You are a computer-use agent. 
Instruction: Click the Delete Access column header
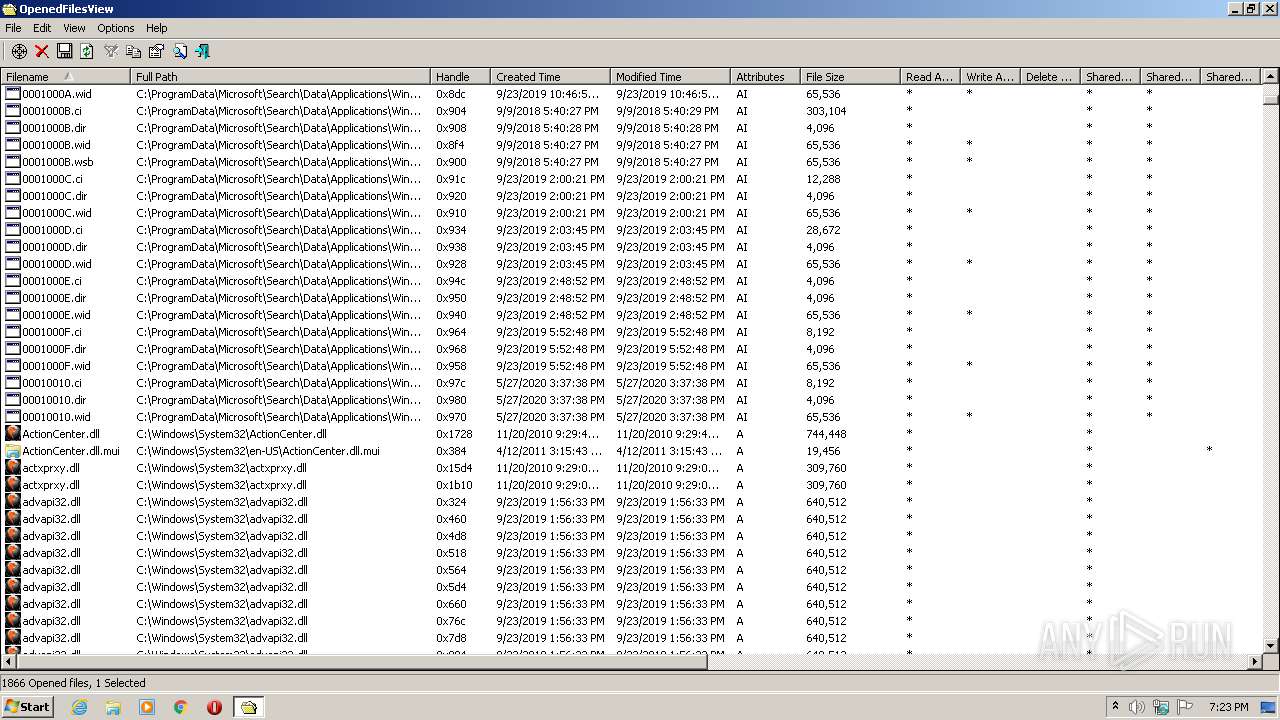pos(1050,76)
